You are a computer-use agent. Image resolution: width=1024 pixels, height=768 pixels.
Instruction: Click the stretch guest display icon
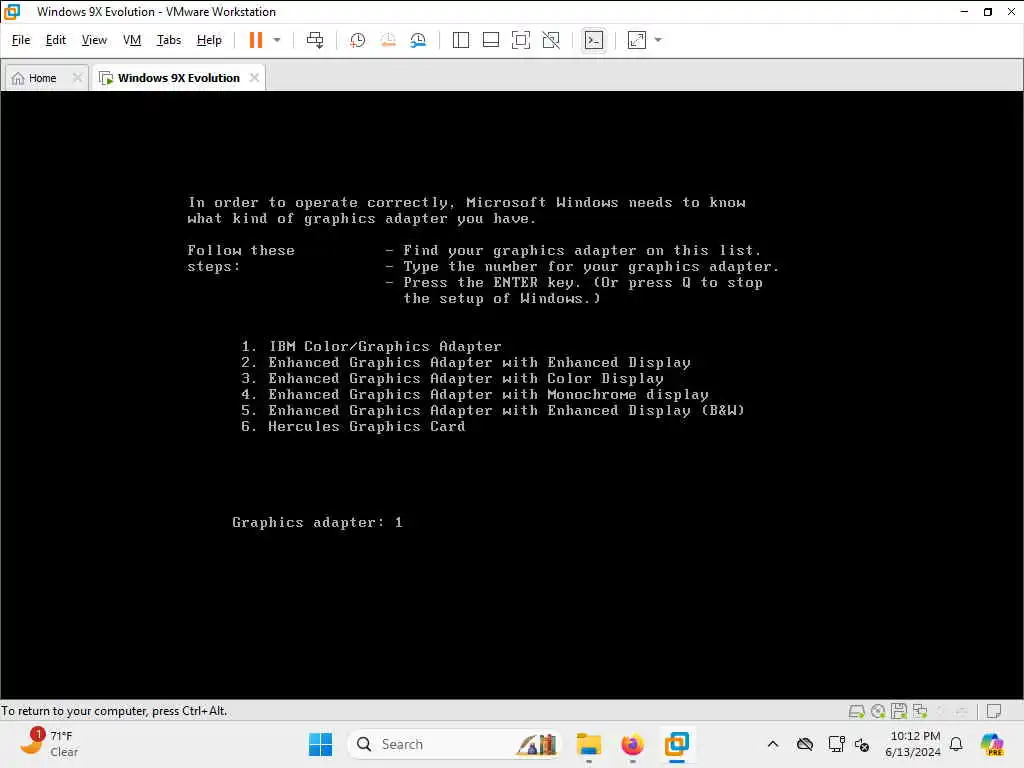(637, 40)
